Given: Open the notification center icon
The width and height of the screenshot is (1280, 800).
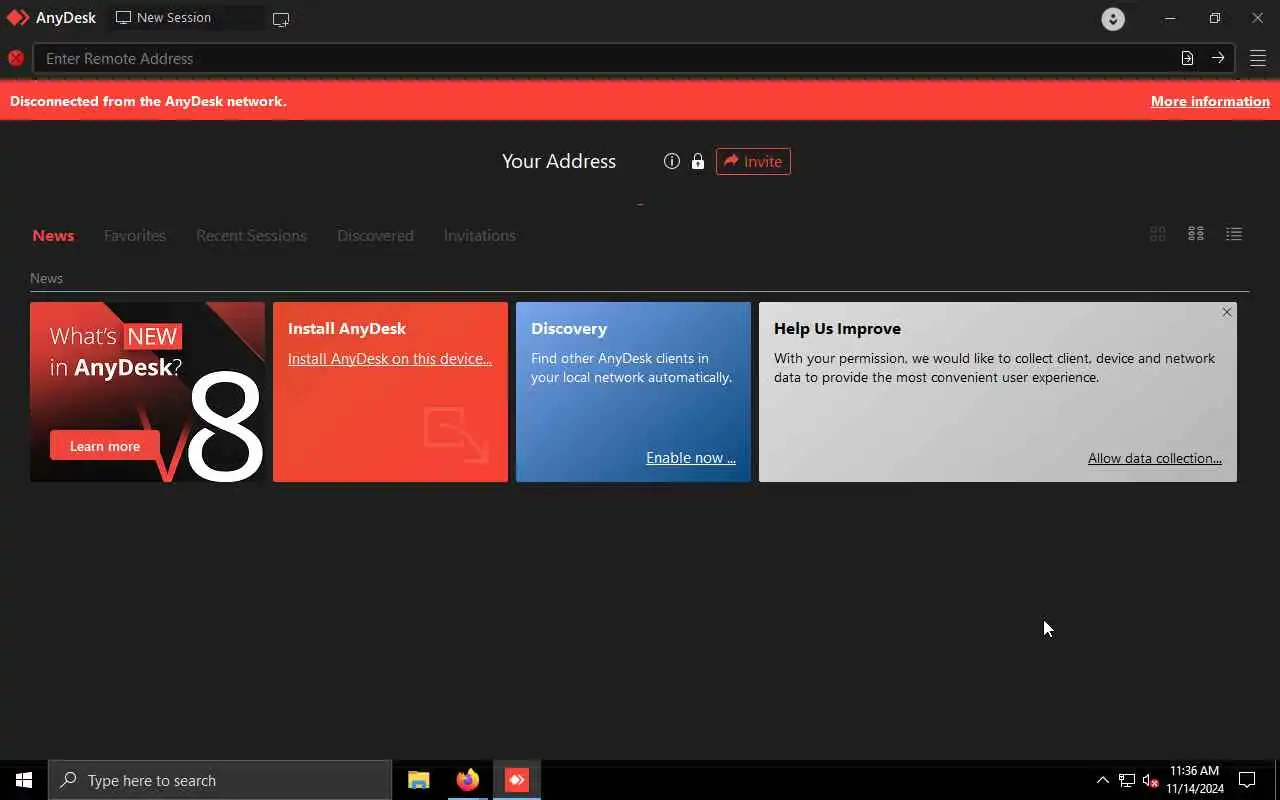Looking at the screenshot, I should coord(1247,780).
